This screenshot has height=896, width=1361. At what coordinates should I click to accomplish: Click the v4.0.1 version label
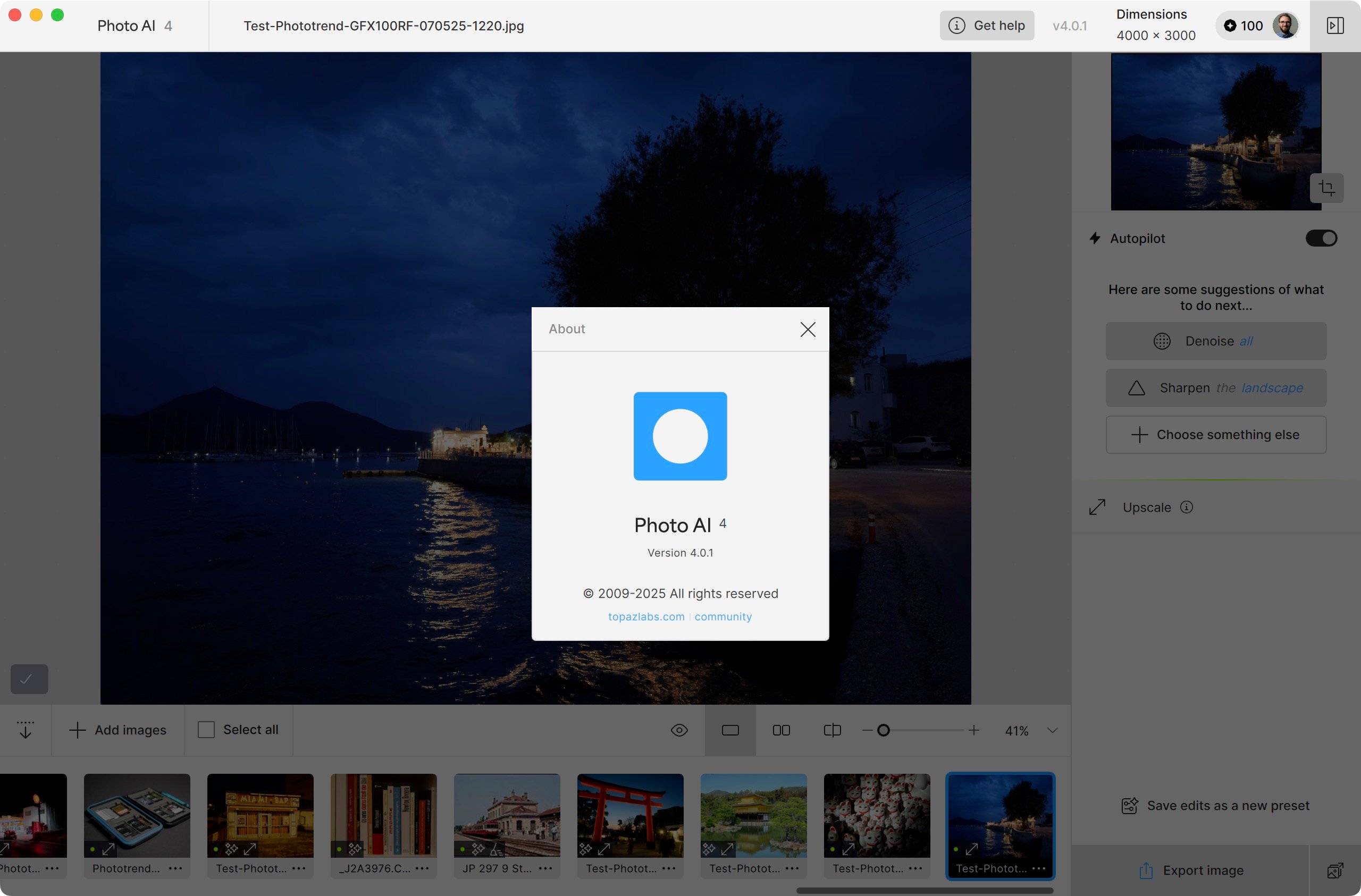pos(1069,26)
